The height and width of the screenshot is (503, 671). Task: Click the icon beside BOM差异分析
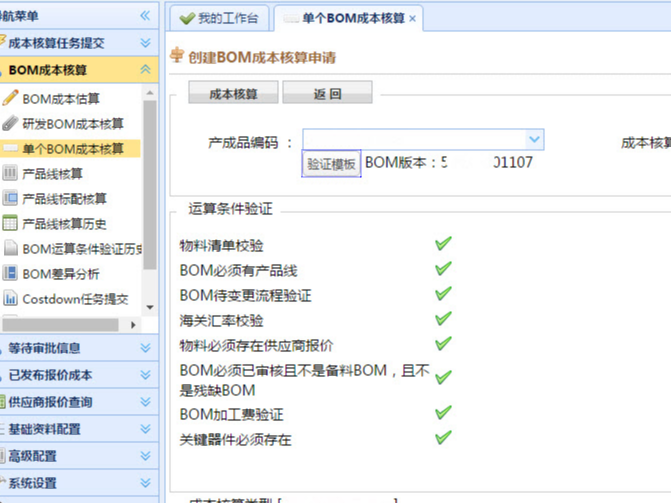10,273
